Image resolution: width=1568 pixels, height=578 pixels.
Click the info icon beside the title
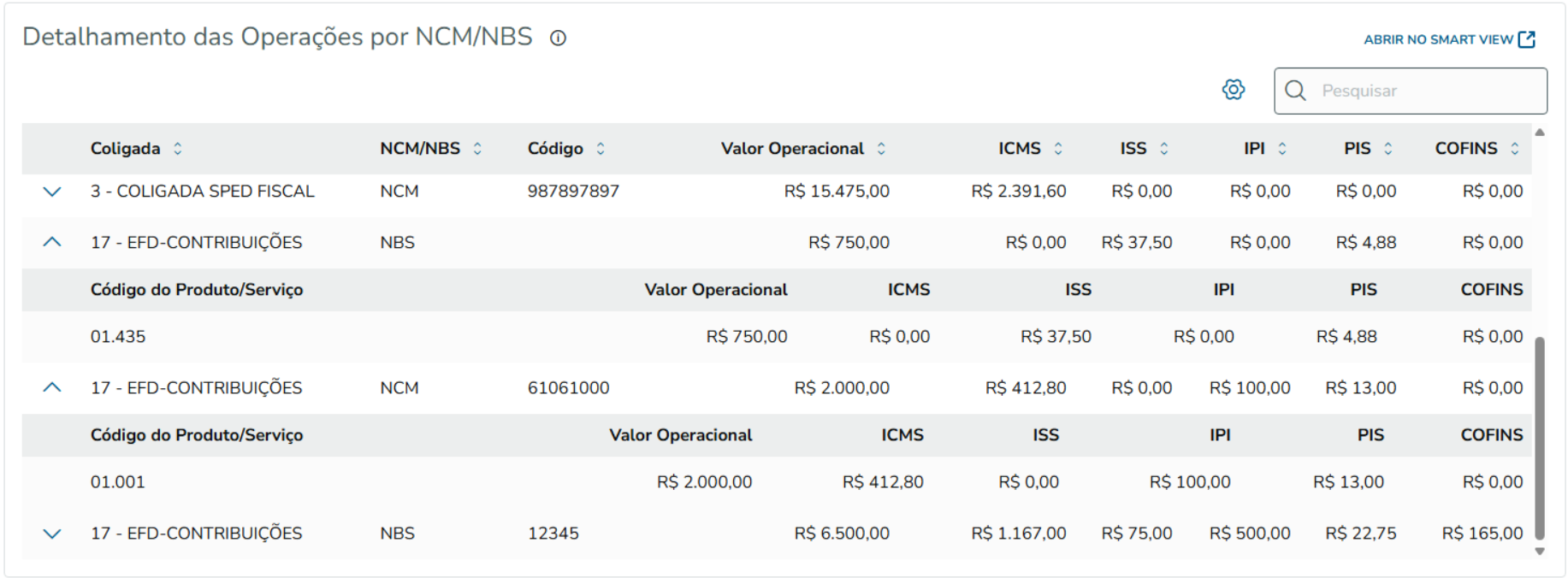point(558,38)
